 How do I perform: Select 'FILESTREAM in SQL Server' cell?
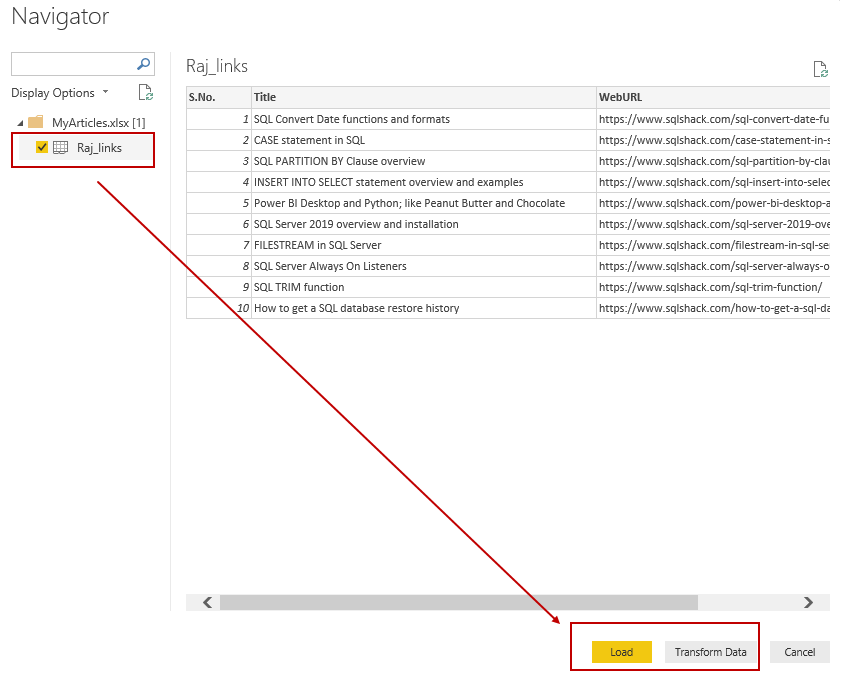coord(424,245)
